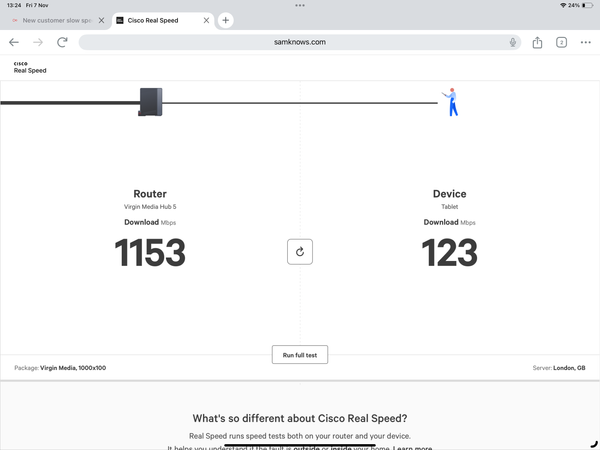Switch to the New customer slow speed tab
600x450 pixels.
click(x=55, y=20)
